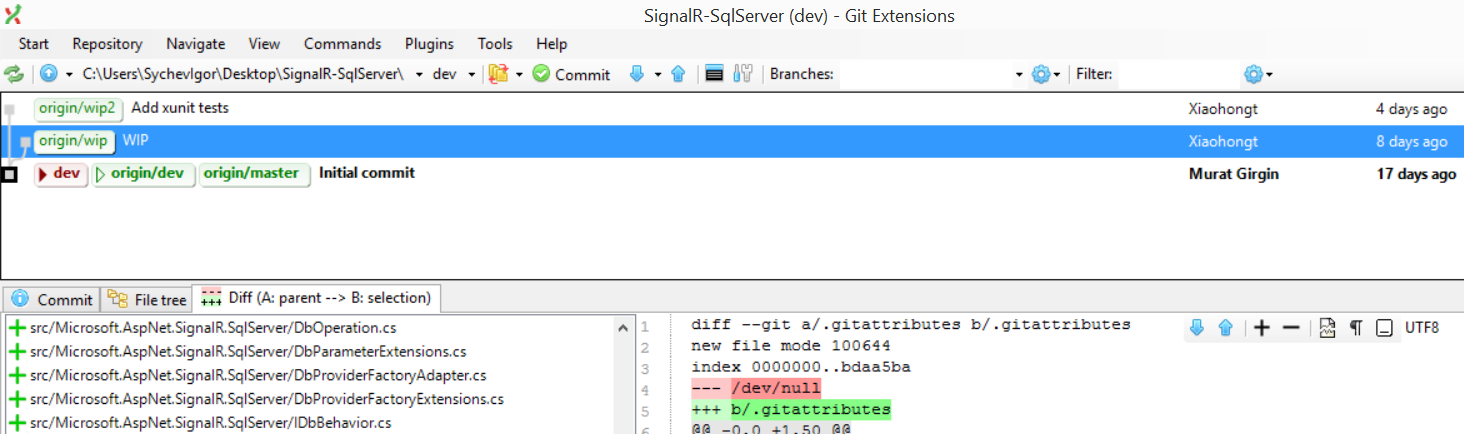
Task: Click into the Filter text field
Action: (x=1178, y=74)
